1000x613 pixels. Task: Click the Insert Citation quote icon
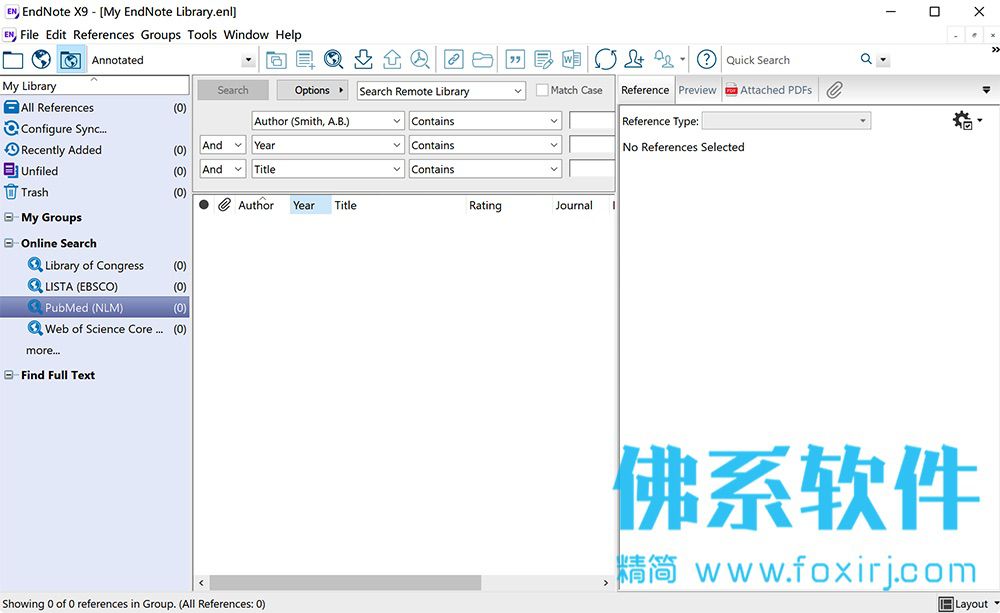(515, 59)
